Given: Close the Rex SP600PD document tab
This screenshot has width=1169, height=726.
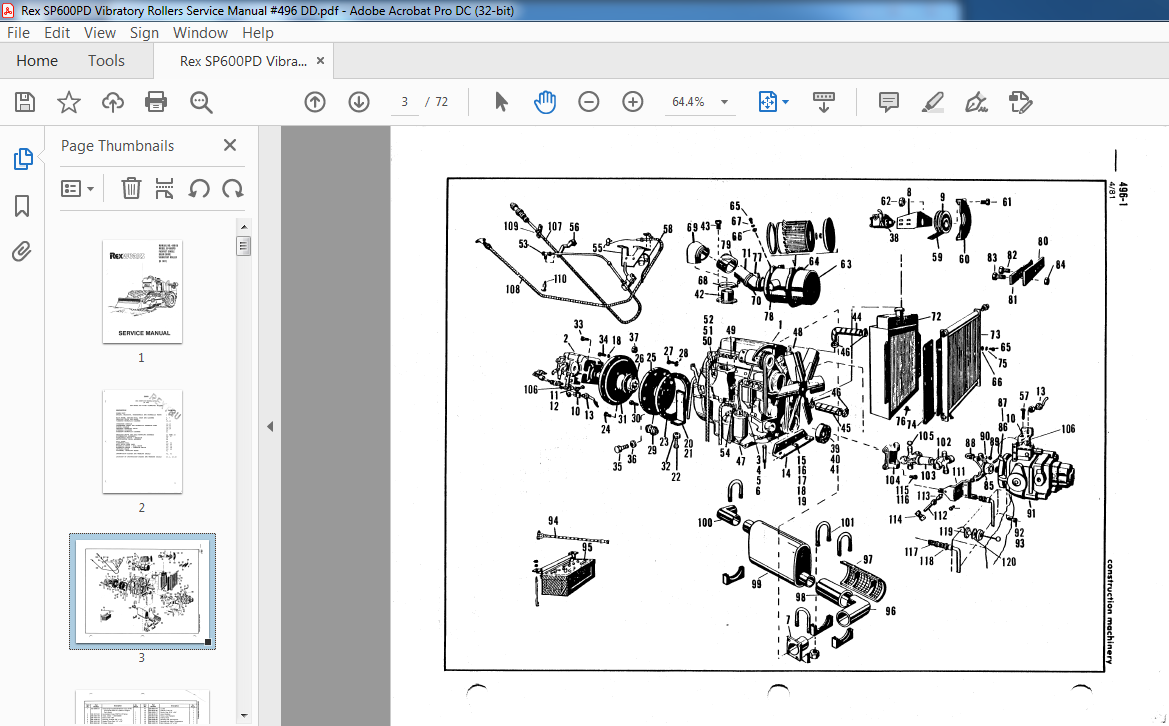Looking at the screenshot, I should [321, 61].
